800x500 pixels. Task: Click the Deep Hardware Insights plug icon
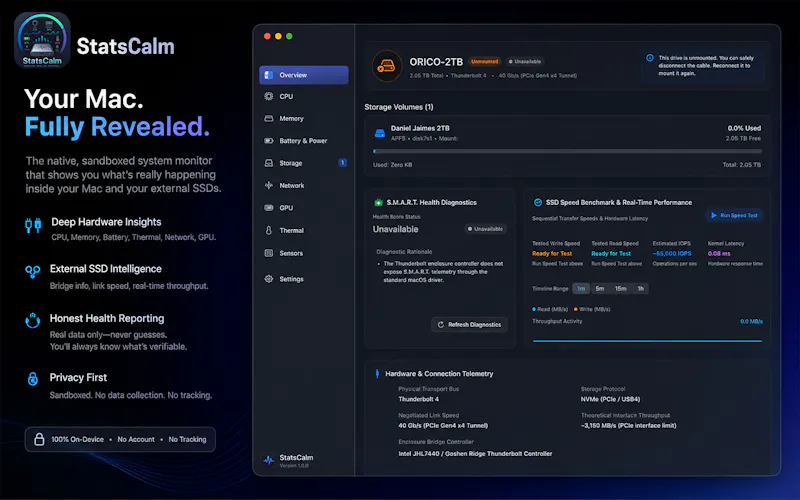(x=33, y=226)
